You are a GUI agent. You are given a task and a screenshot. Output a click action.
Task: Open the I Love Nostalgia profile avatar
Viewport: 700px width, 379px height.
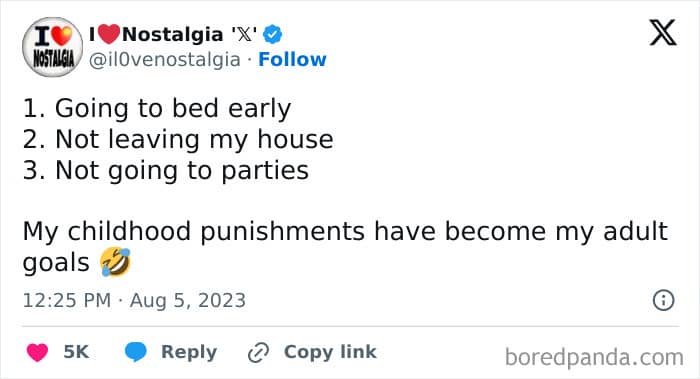click(53, 47)
